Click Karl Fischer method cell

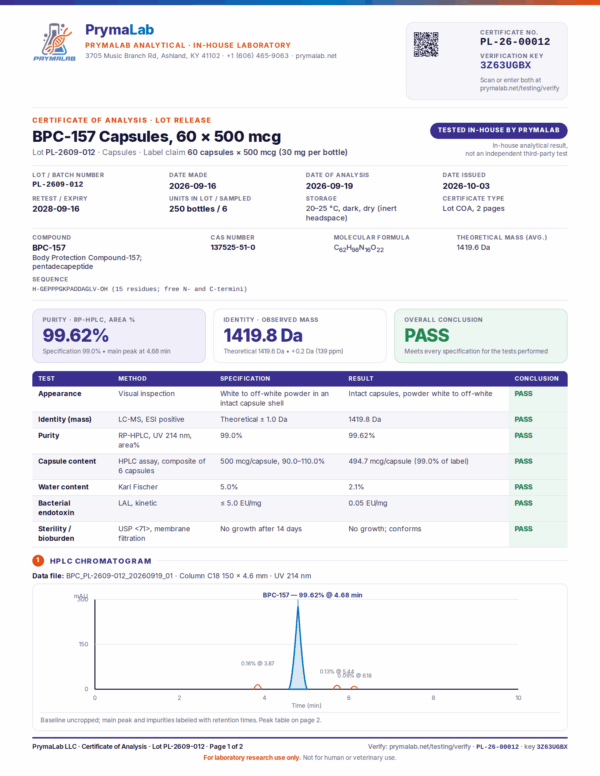click(138, 487)
